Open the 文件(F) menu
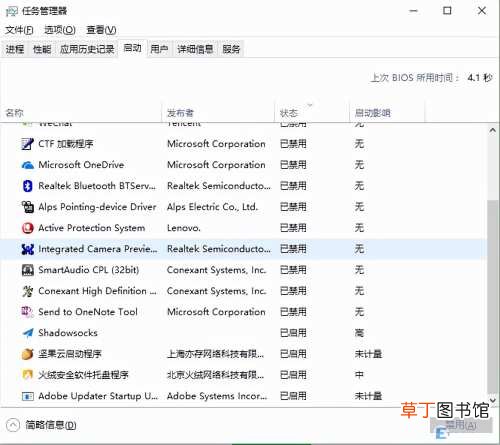Viewport: 500px width, 445px height. click(19, 30)
